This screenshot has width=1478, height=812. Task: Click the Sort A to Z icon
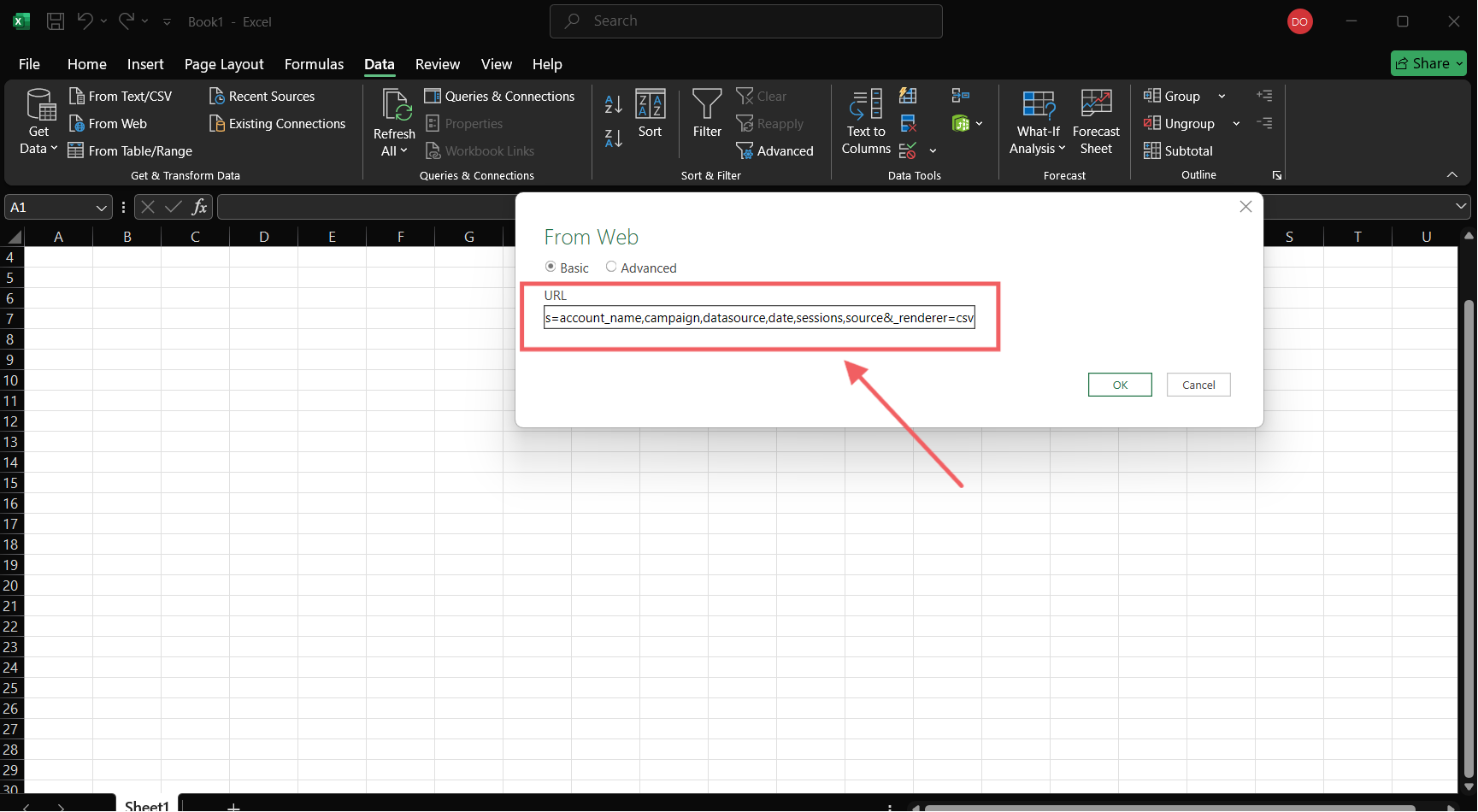613,104
